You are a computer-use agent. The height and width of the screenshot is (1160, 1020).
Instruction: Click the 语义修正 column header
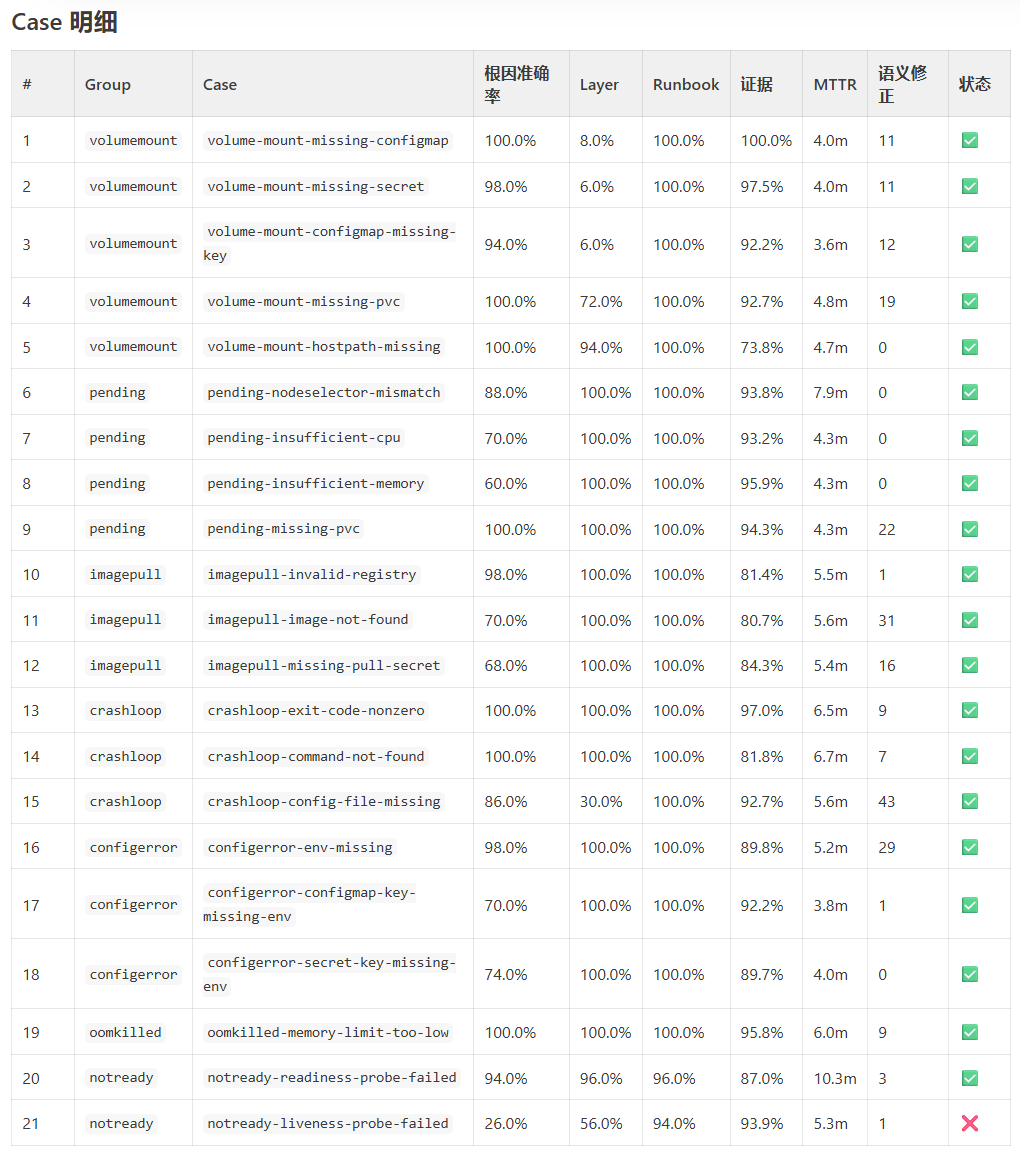coord(902,84)
